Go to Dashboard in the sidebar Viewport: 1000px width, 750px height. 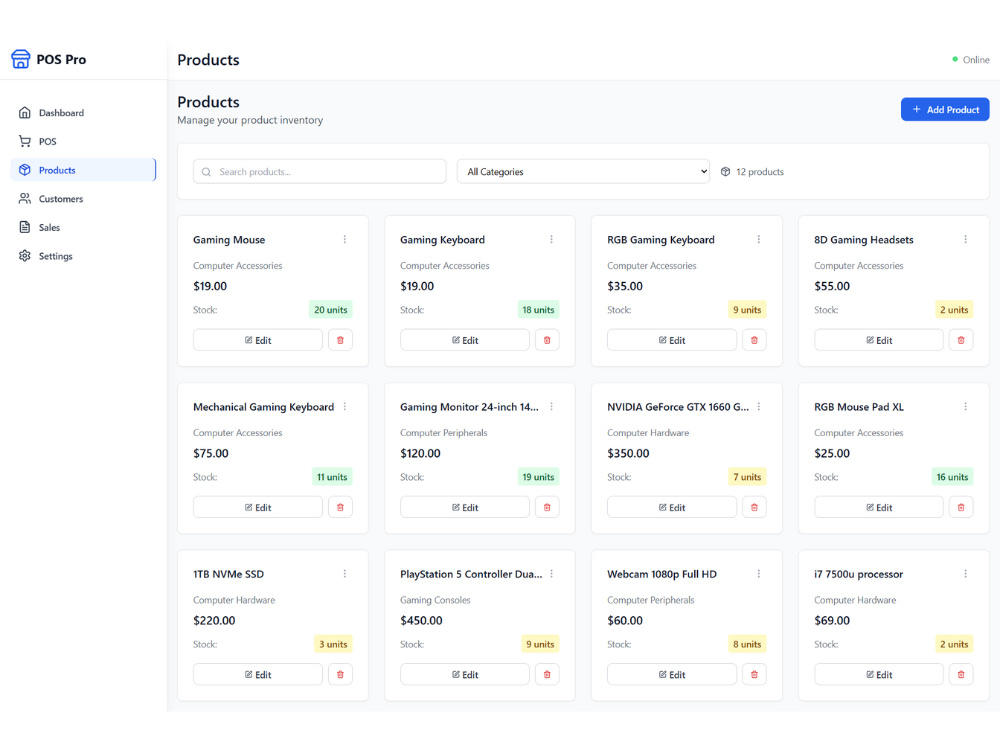(83, 113)
